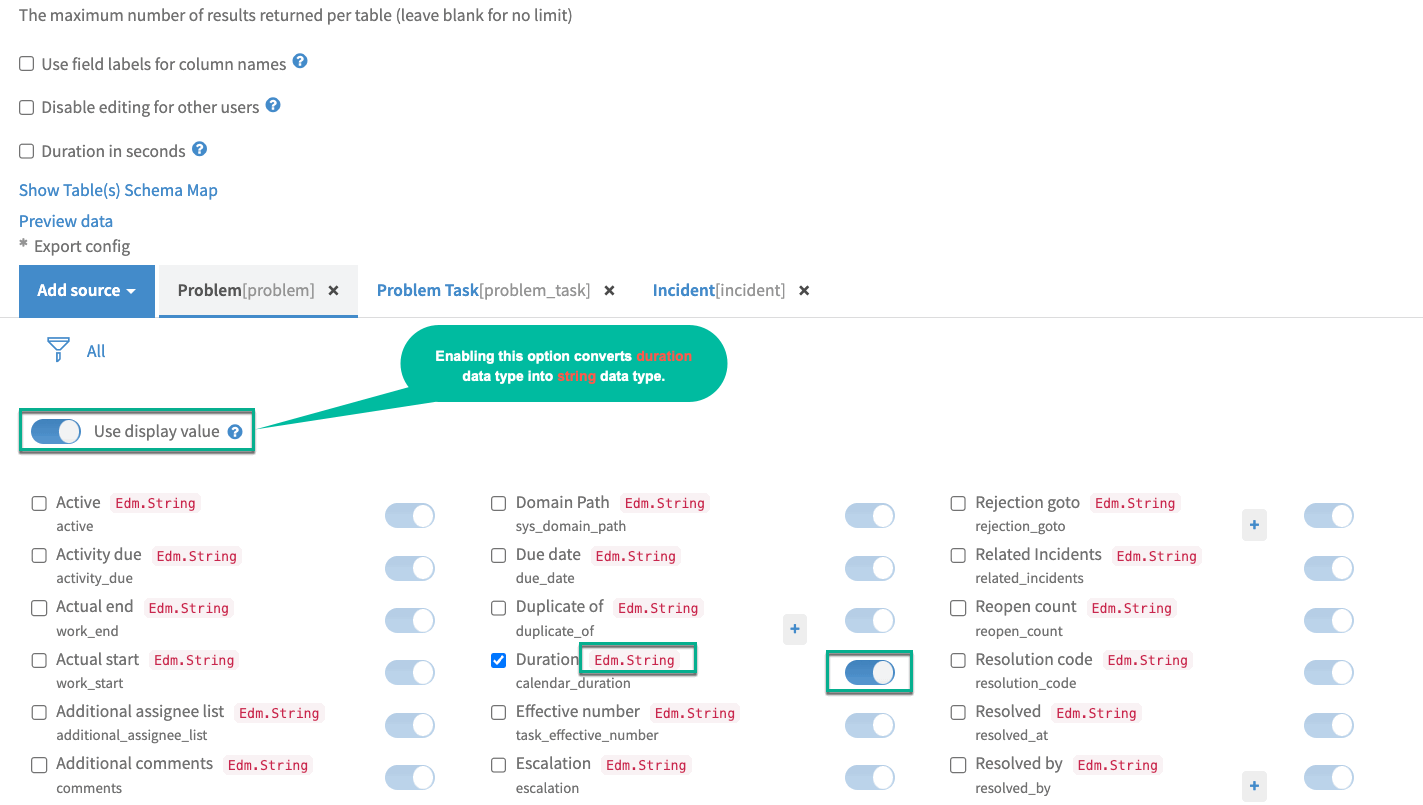Screen dimensions: 1423x805
Task: Click the filter funnel icon
Action: (59, 350)
